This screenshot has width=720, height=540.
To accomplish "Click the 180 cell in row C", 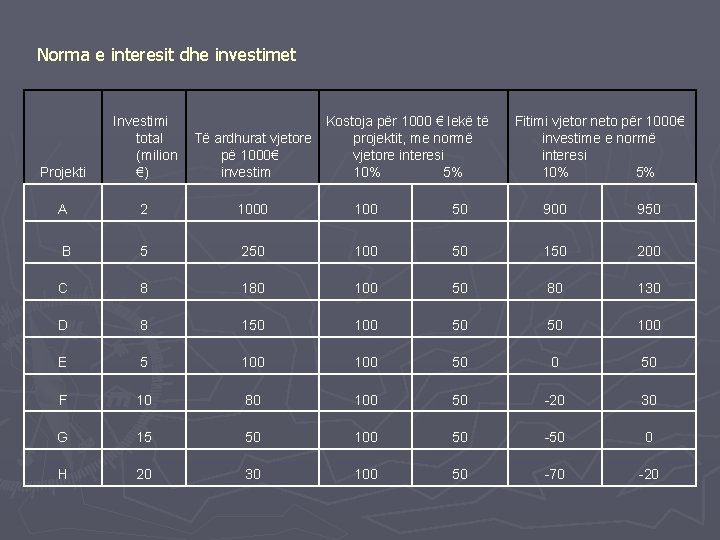I will (x=253, y=282).
